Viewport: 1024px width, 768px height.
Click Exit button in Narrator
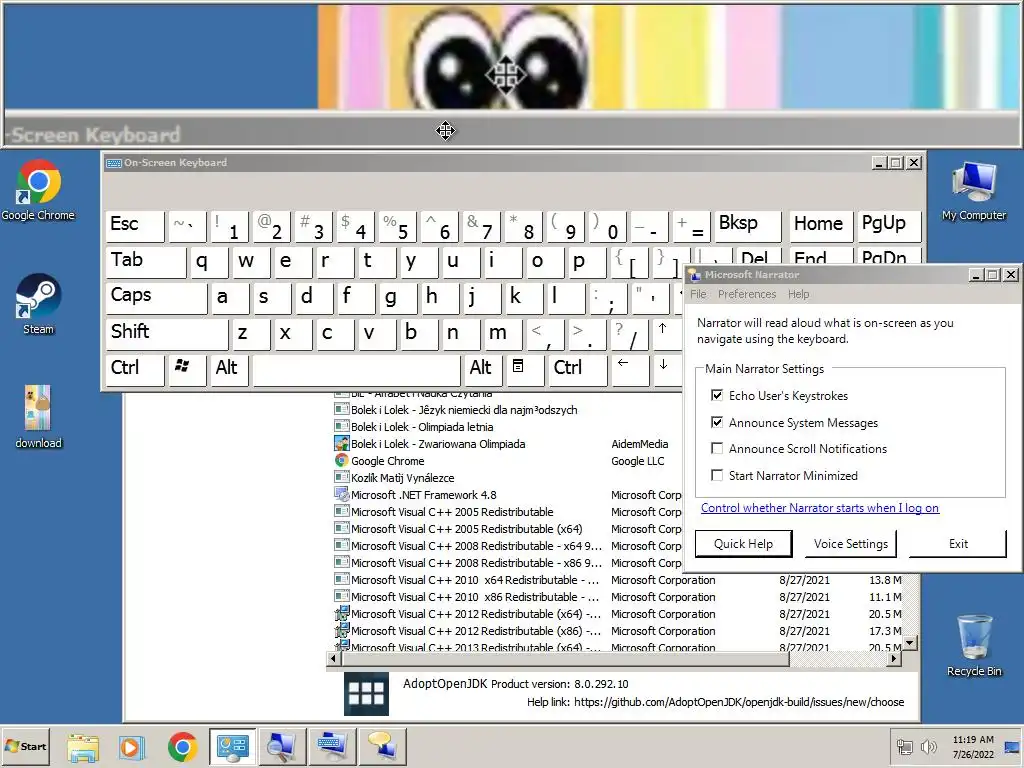958,543
